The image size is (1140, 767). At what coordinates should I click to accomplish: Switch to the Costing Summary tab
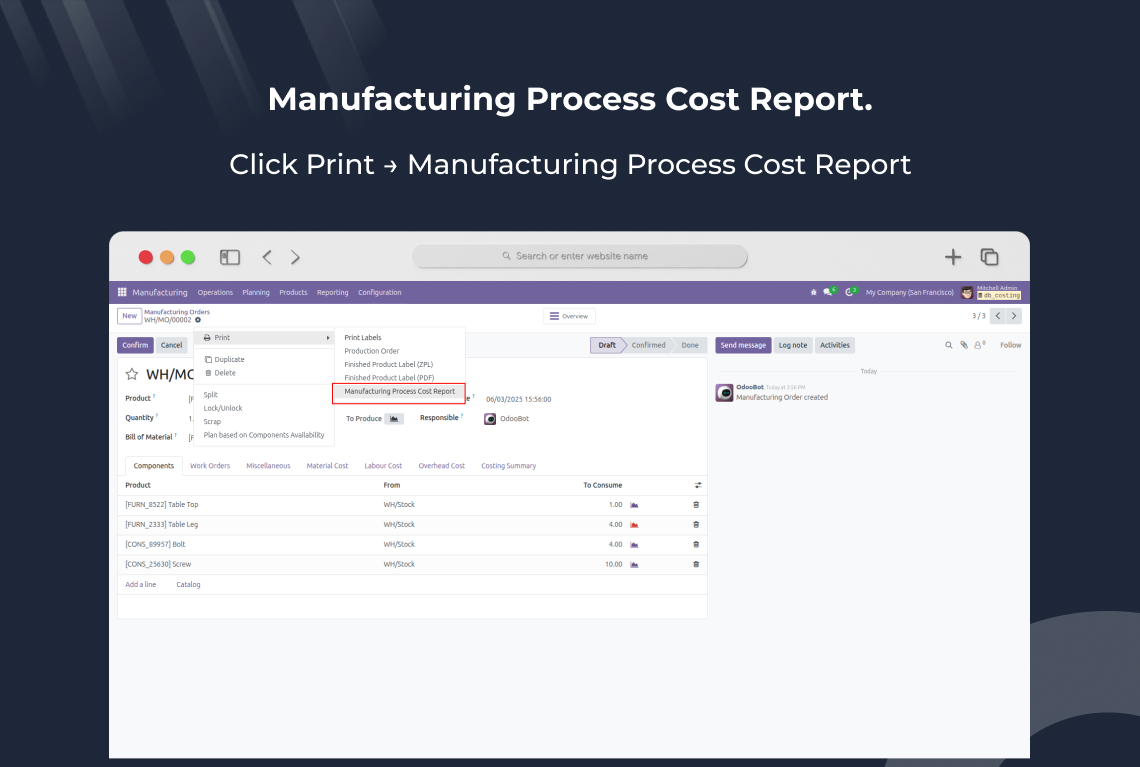(x=508, y=466)
